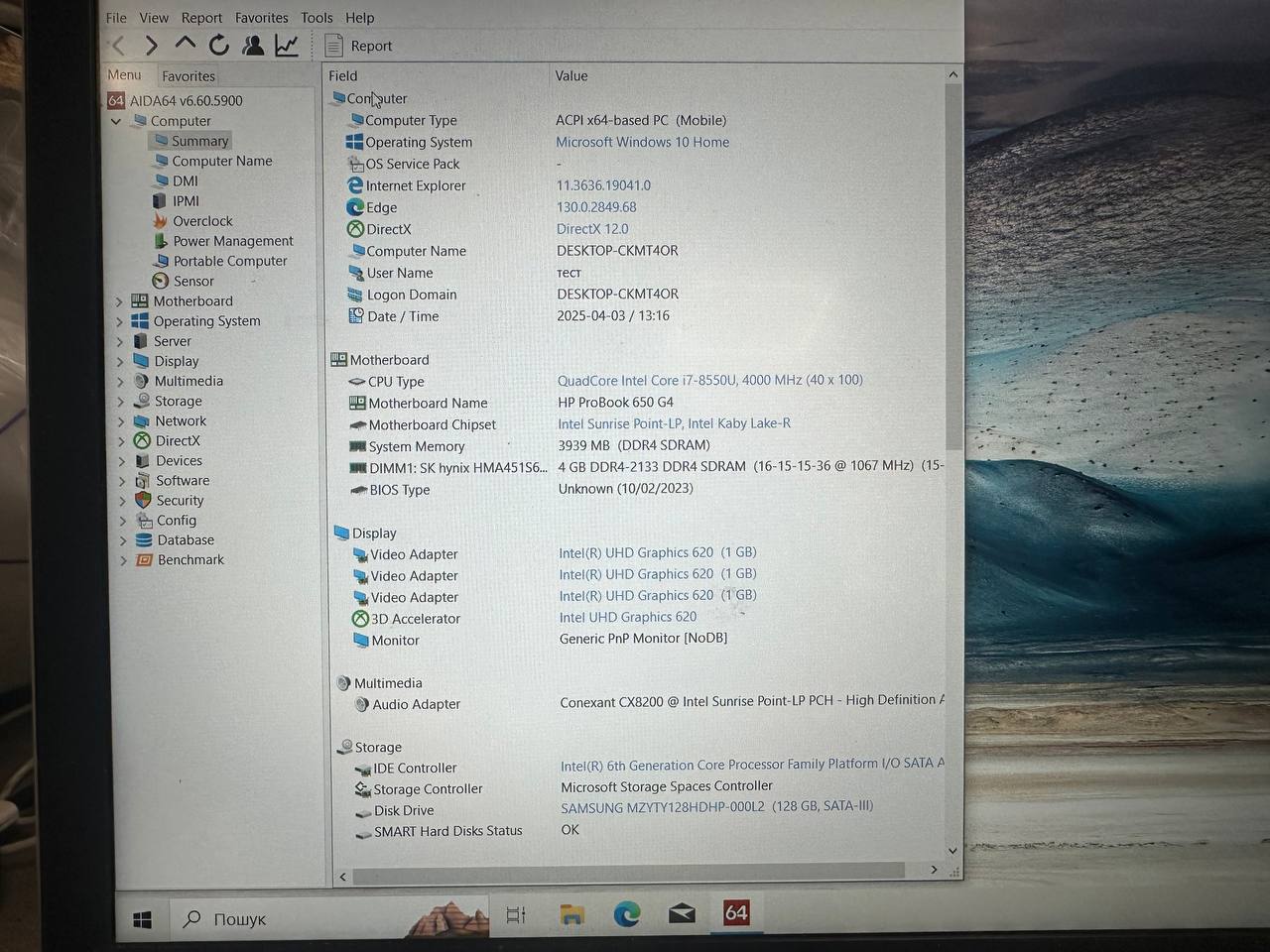This screenshot has height=952, width=1270.
Task: Open AIDA64 icon in the taskbar
Action: pyautogui.click(x=736, y=913)
